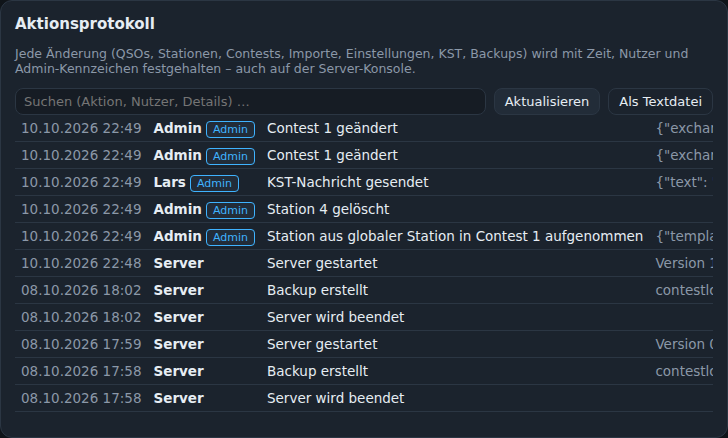The width and height of the screenshot is (728, 438).
Task: Click the search field for actions, users, details
Action: click(250, 101)
